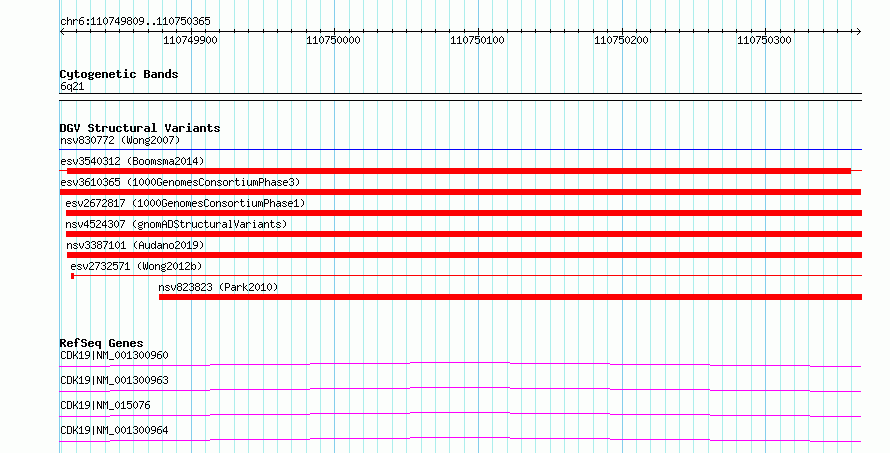Open variant esv3540312 (Boomsma2014) label
The width and height of the screenshot is (890, 453).
[132, 161]
